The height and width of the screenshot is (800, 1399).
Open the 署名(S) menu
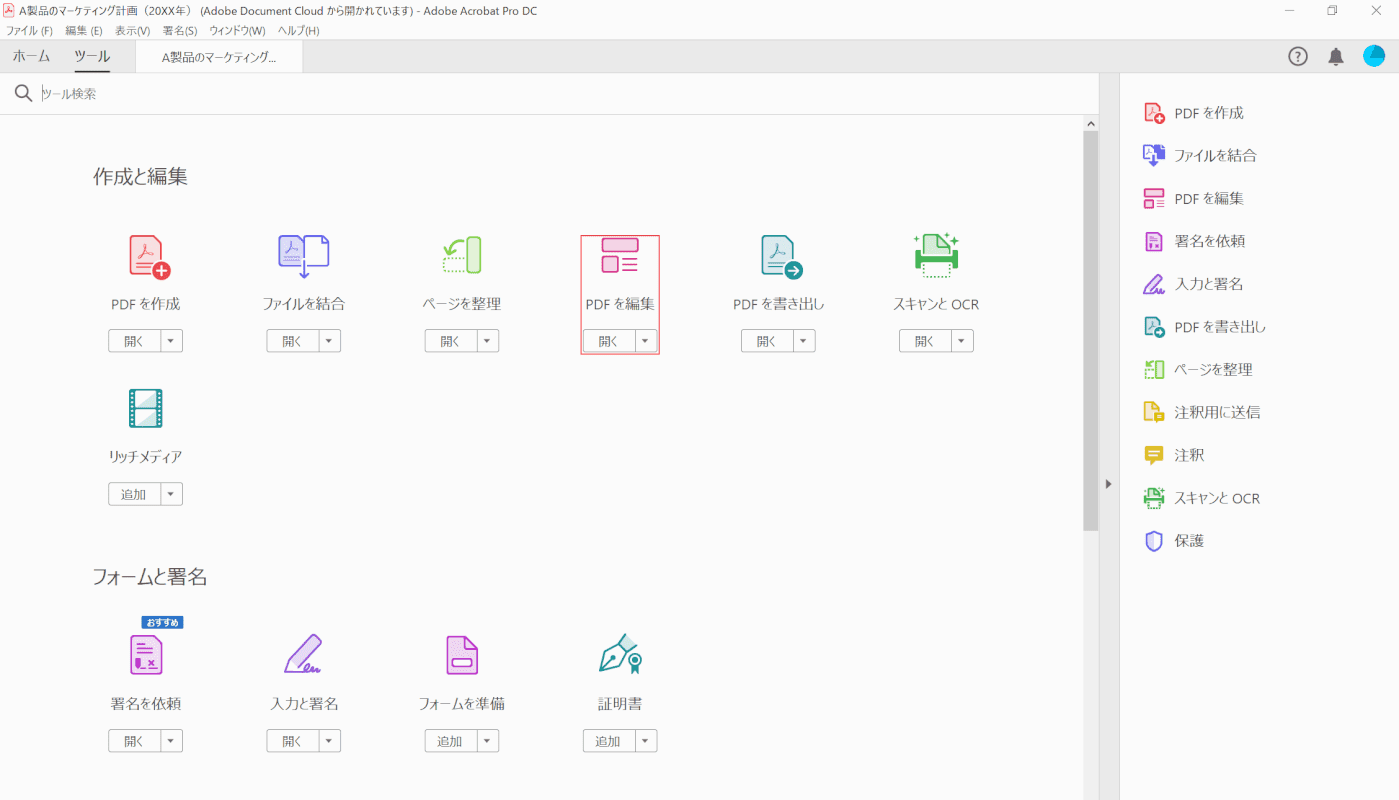(179, 31)
